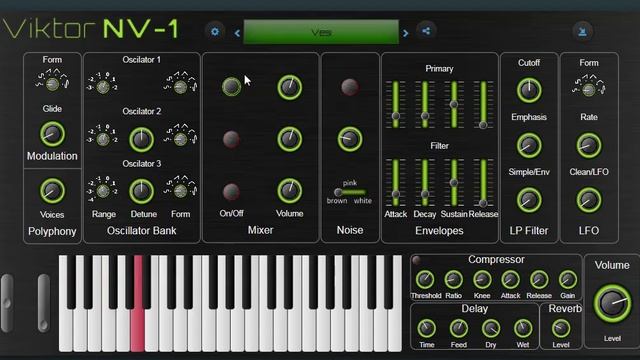Click the Filter envelope Sustain slider
Viewport: 640px width, 360px height.
pyautogui.click(x=454, y=182)
